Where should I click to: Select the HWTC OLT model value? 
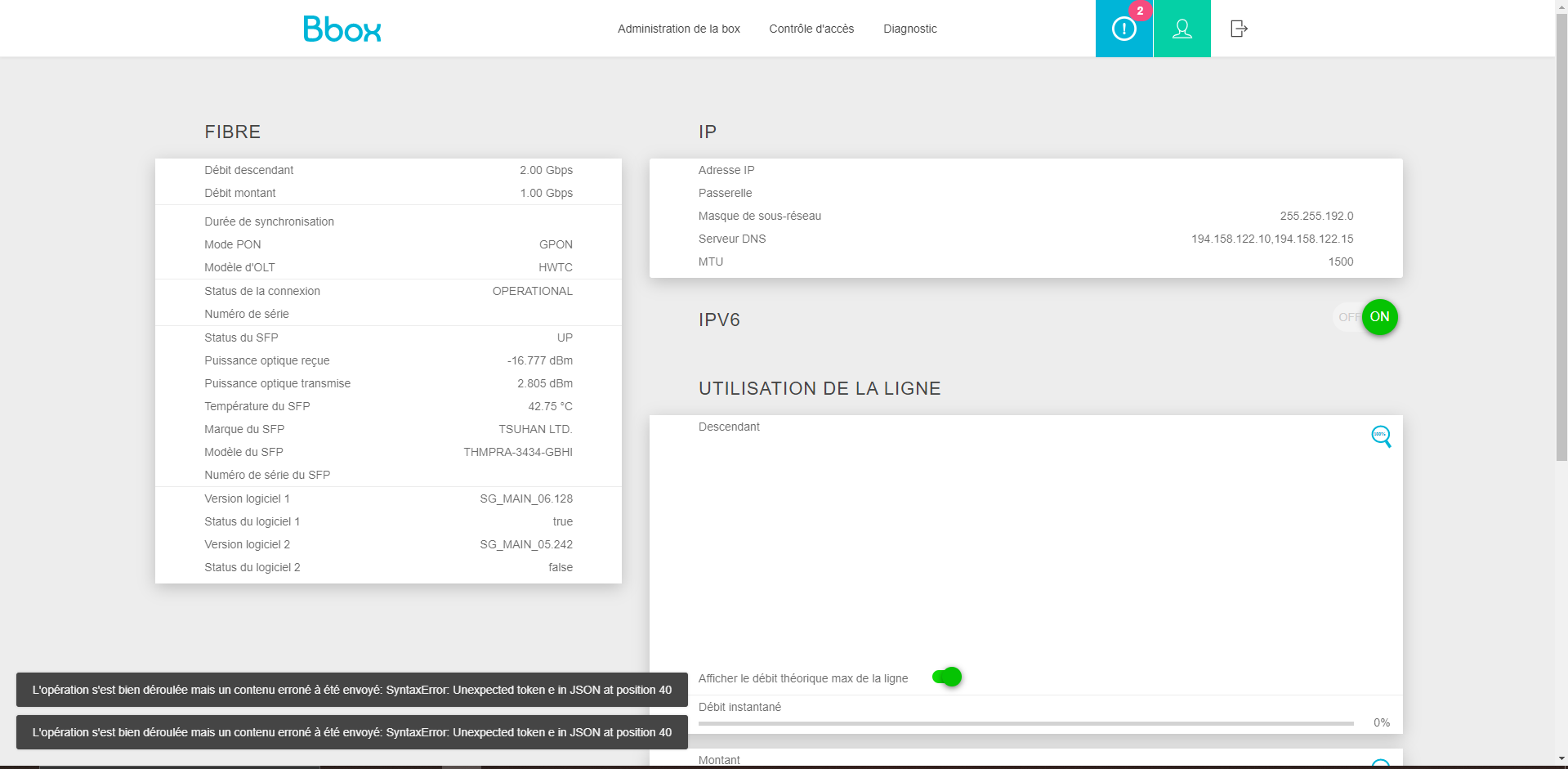556,267
